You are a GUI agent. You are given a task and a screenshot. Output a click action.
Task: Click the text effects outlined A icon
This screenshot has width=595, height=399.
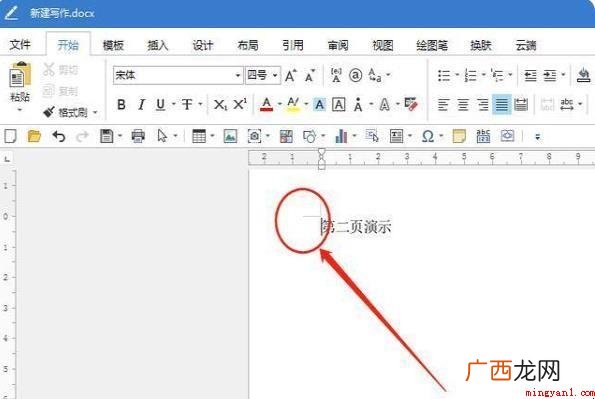pos(384,104)
